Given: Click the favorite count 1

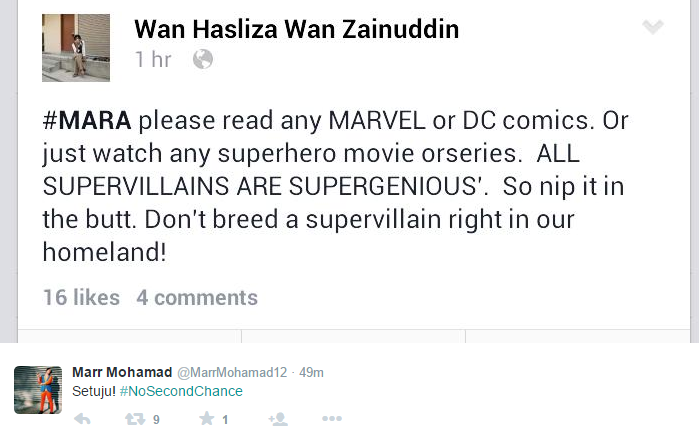Looking at the screenshot, I should click(225, 420).
